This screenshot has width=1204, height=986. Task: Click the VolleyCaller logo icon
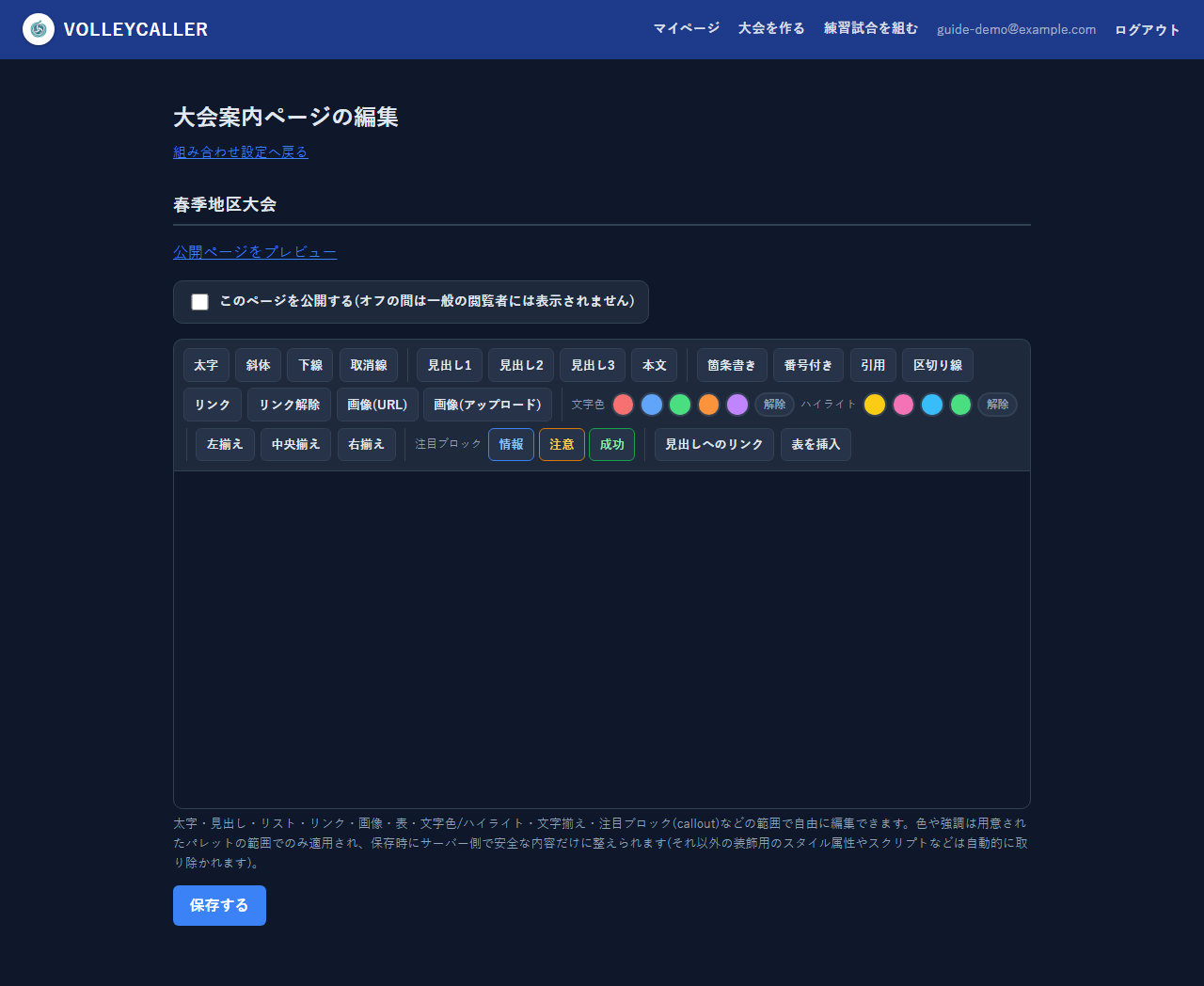(39, 29)
